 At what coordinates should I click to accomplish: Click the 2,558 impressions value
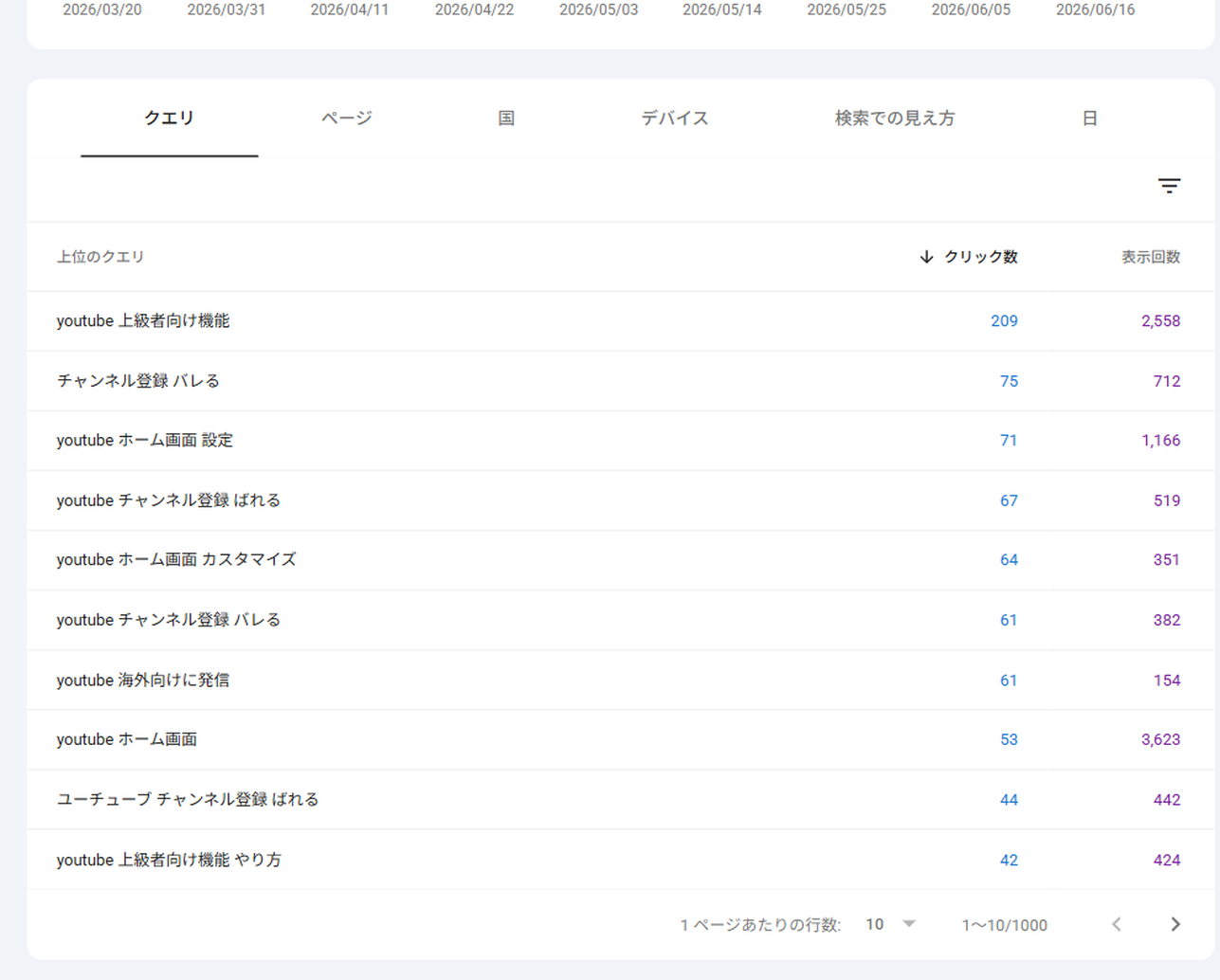pyautogui.click(x=1160, y=321)
